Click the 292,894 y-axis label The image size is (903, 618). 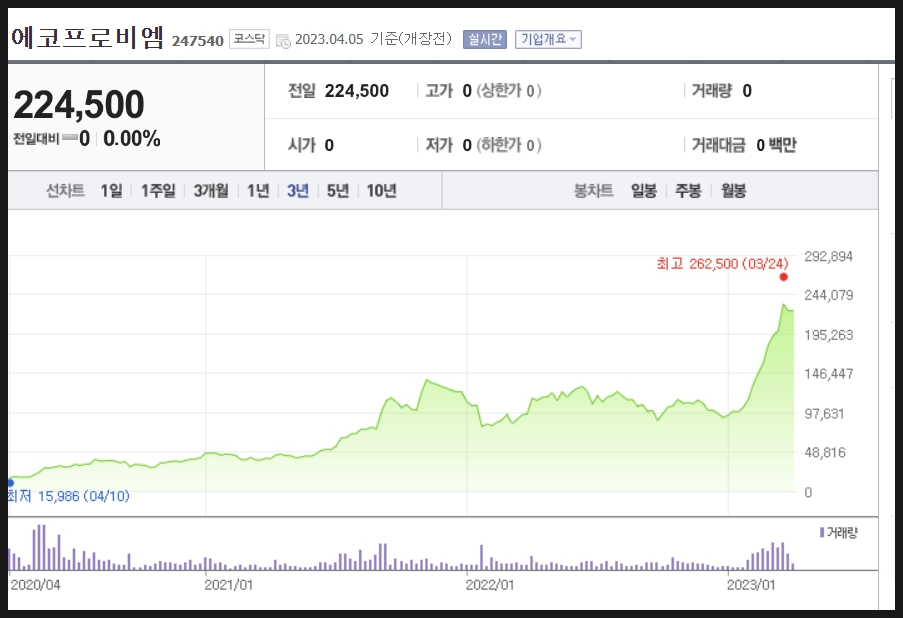point(828,256)
